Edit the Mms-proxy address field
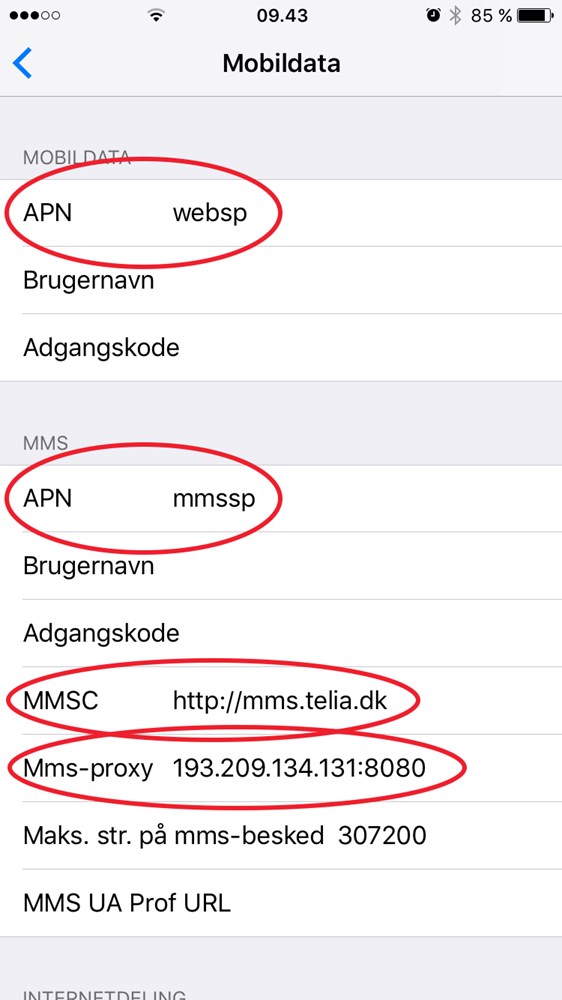562x1000 pixels. coord(281,768)
